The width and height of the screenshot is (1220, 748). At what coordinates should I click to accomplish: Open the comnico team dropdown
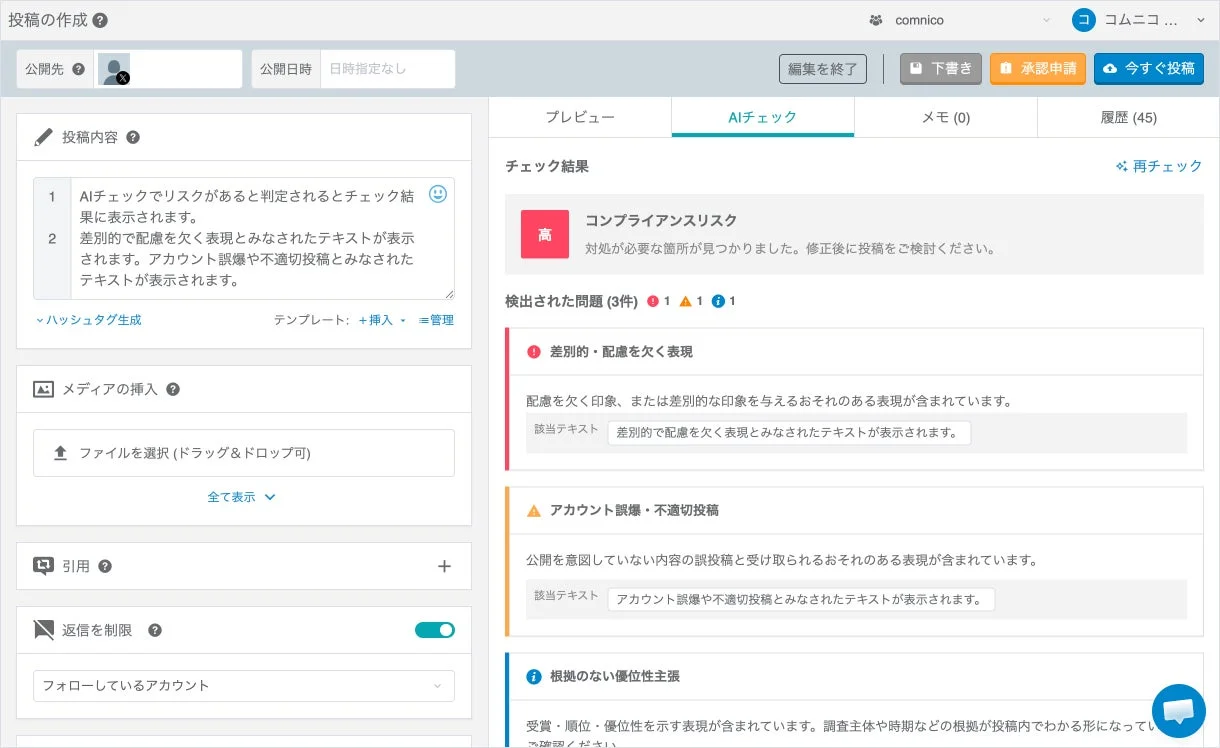tap(960, 20)
